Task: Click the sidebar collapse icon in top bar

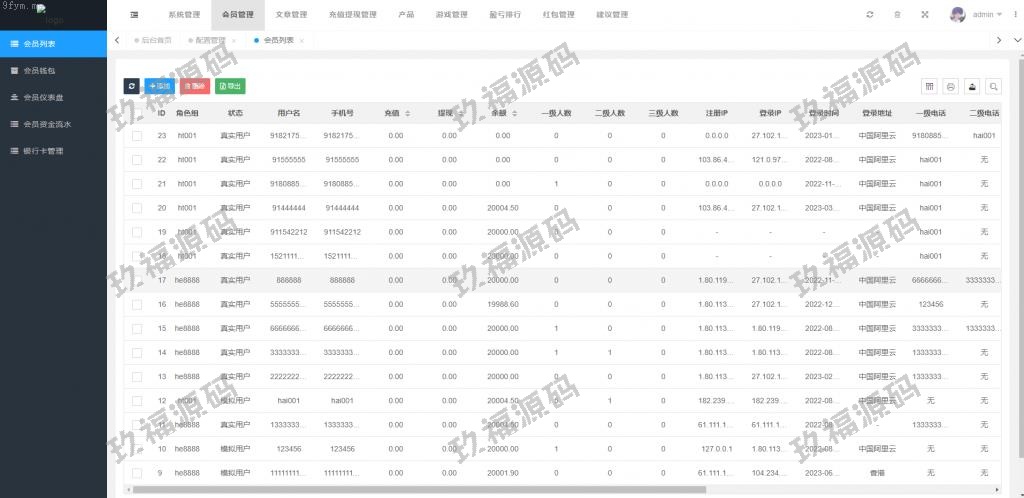Action: 134,15
